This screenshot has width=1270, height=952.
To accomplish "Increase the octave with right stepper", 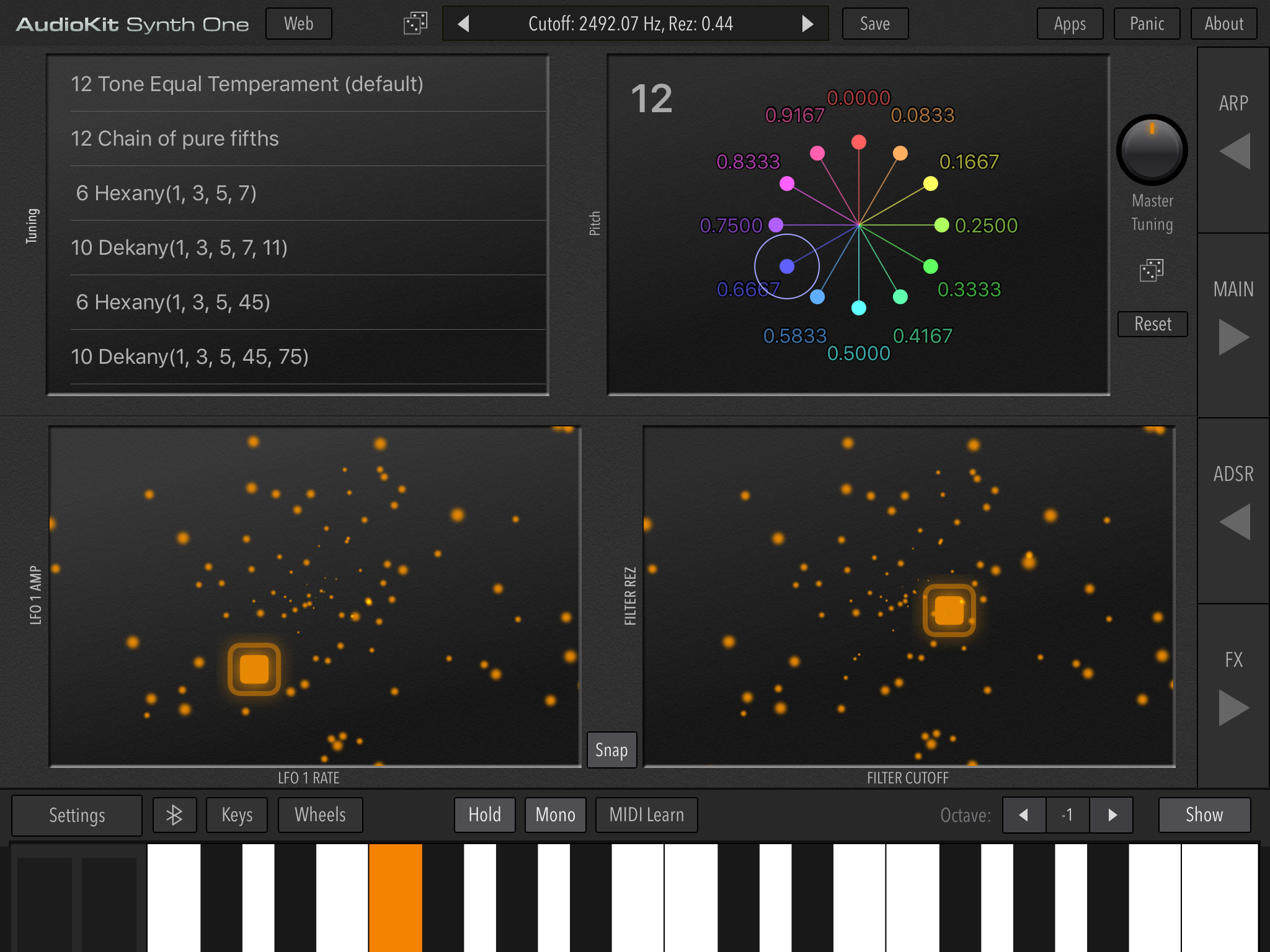I will (x=1112, y=814).
